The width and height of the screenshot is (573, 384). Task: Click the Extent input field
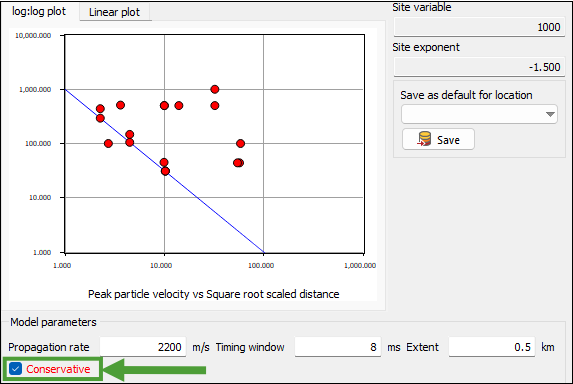[492, 347]
